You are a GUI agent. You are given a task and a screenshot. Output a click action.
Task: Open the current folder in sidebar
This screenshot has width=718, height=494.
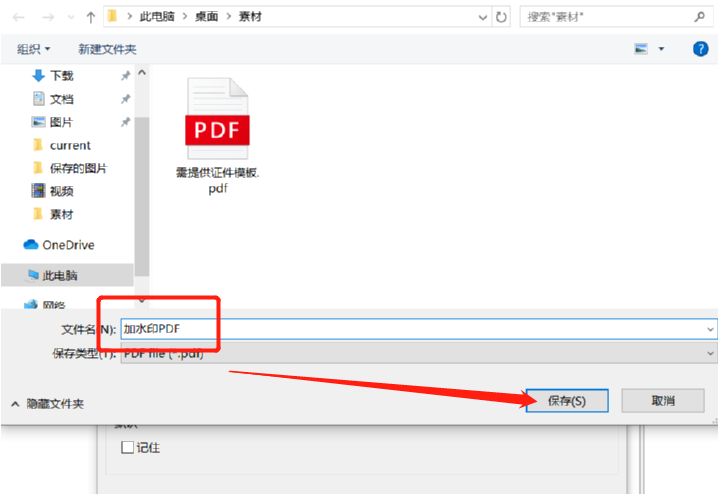coord(62,145)
